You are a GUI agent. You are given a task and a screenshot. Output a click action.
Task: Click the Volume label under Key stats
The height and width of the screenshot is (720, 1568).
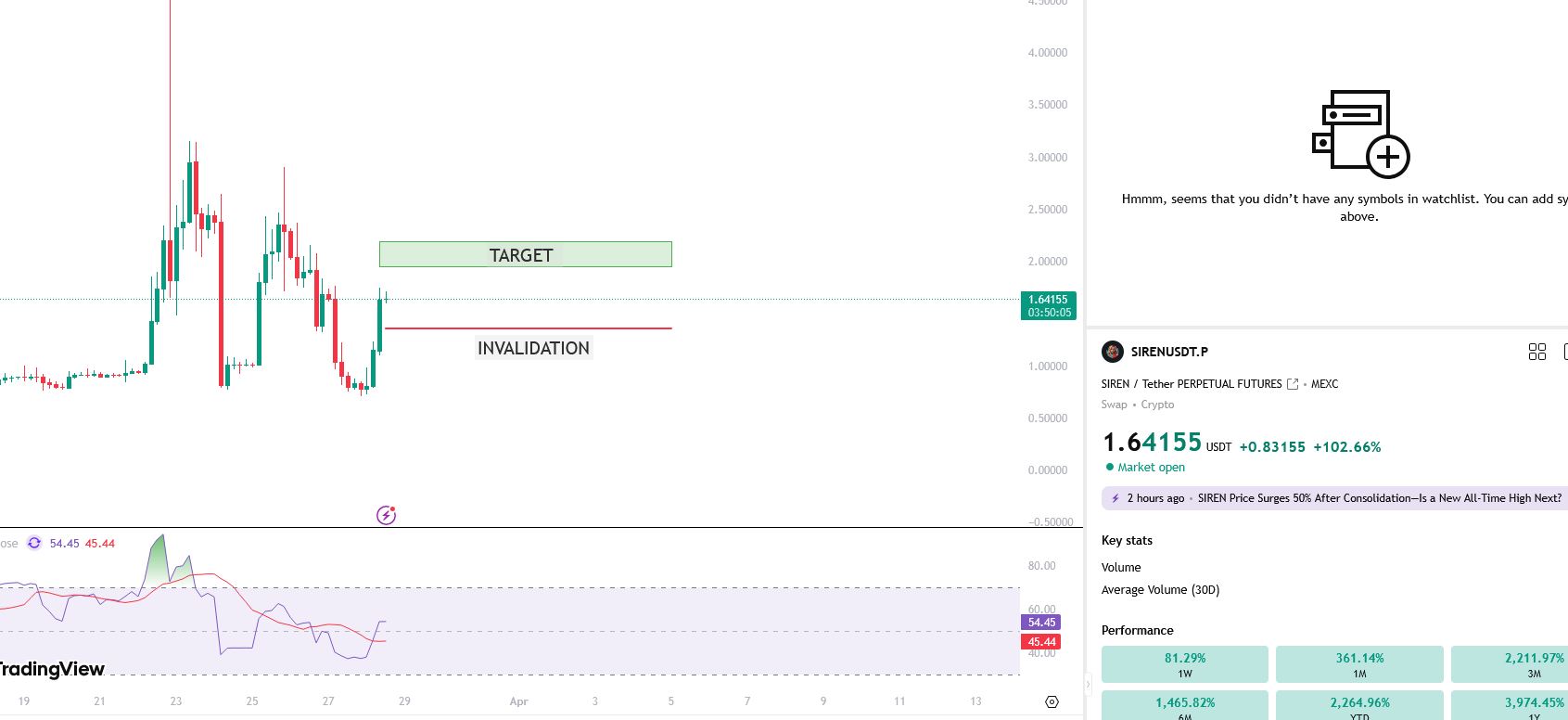tap(1121, 568)
